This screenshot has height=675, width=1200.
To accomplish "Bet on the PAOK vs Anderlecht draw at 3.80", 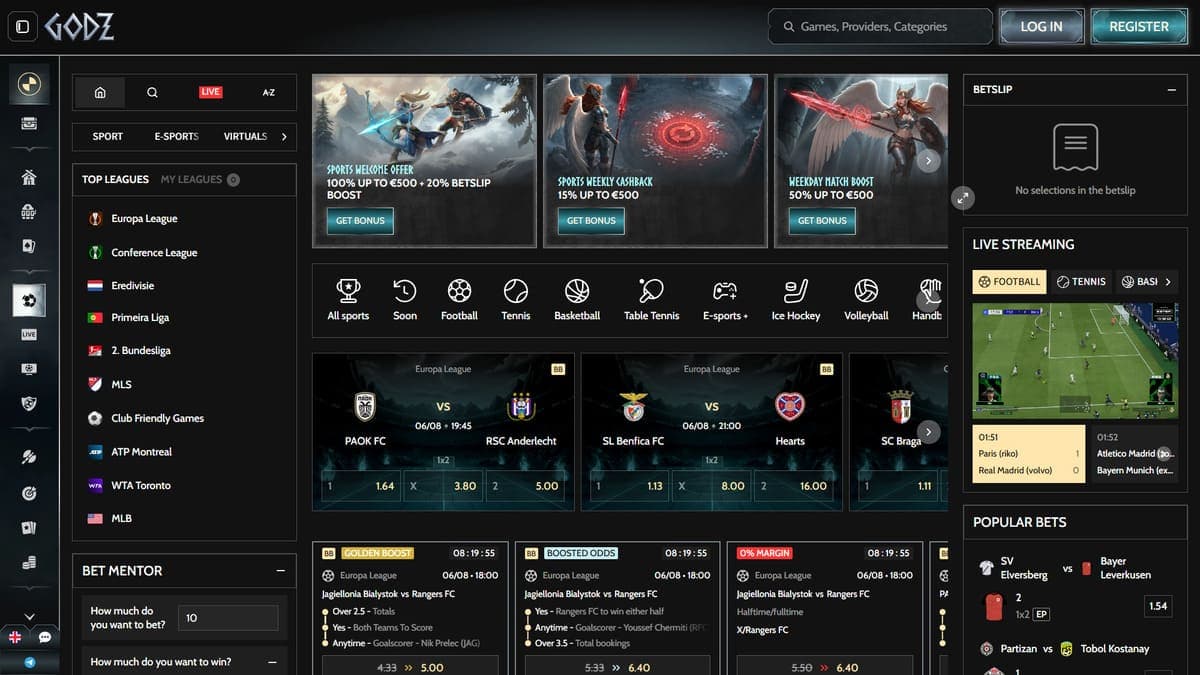I will 443,487.
